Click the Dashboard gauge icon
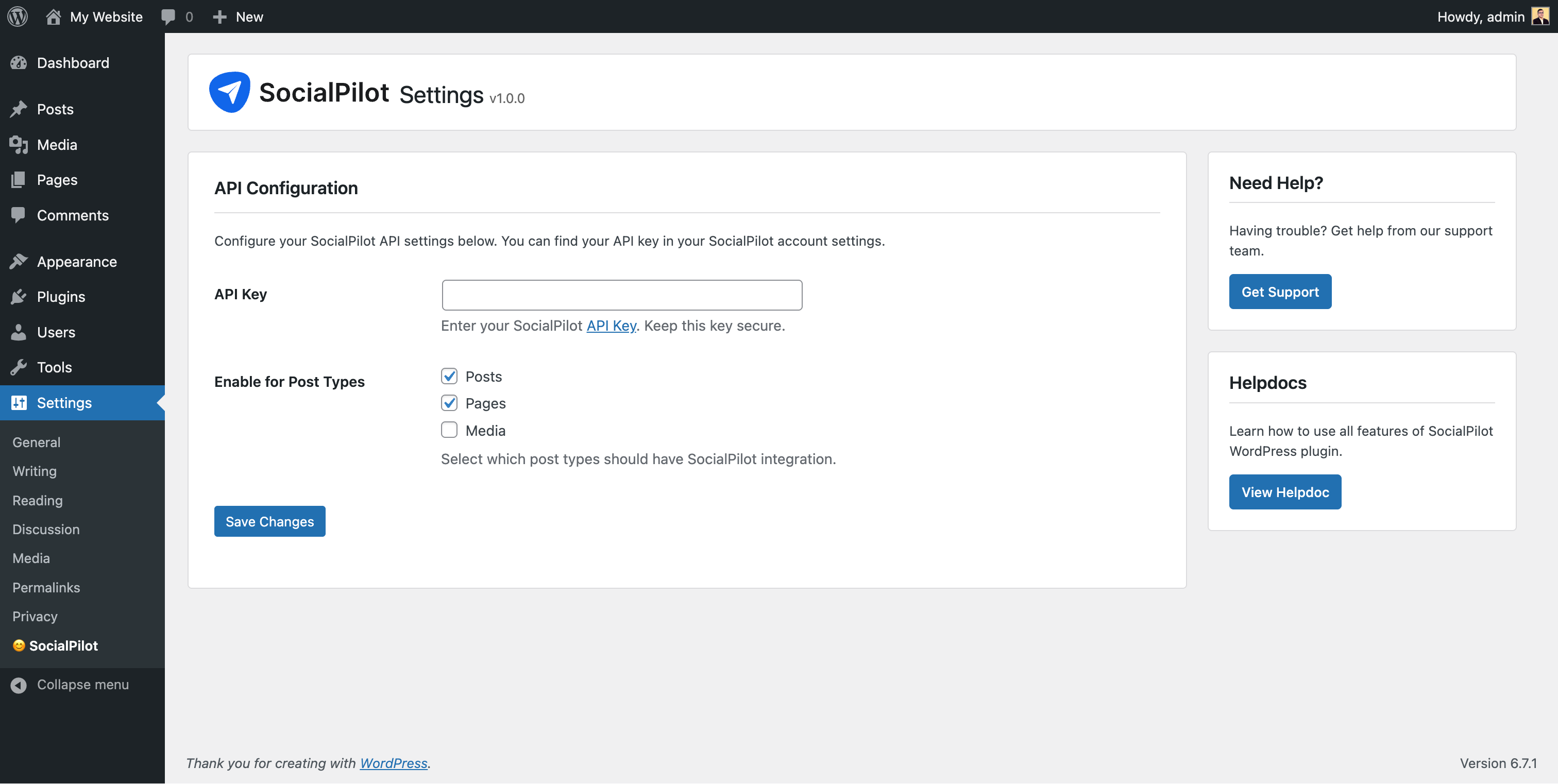This screenshot has height=784, width=1558. click(x=19, y=63)
